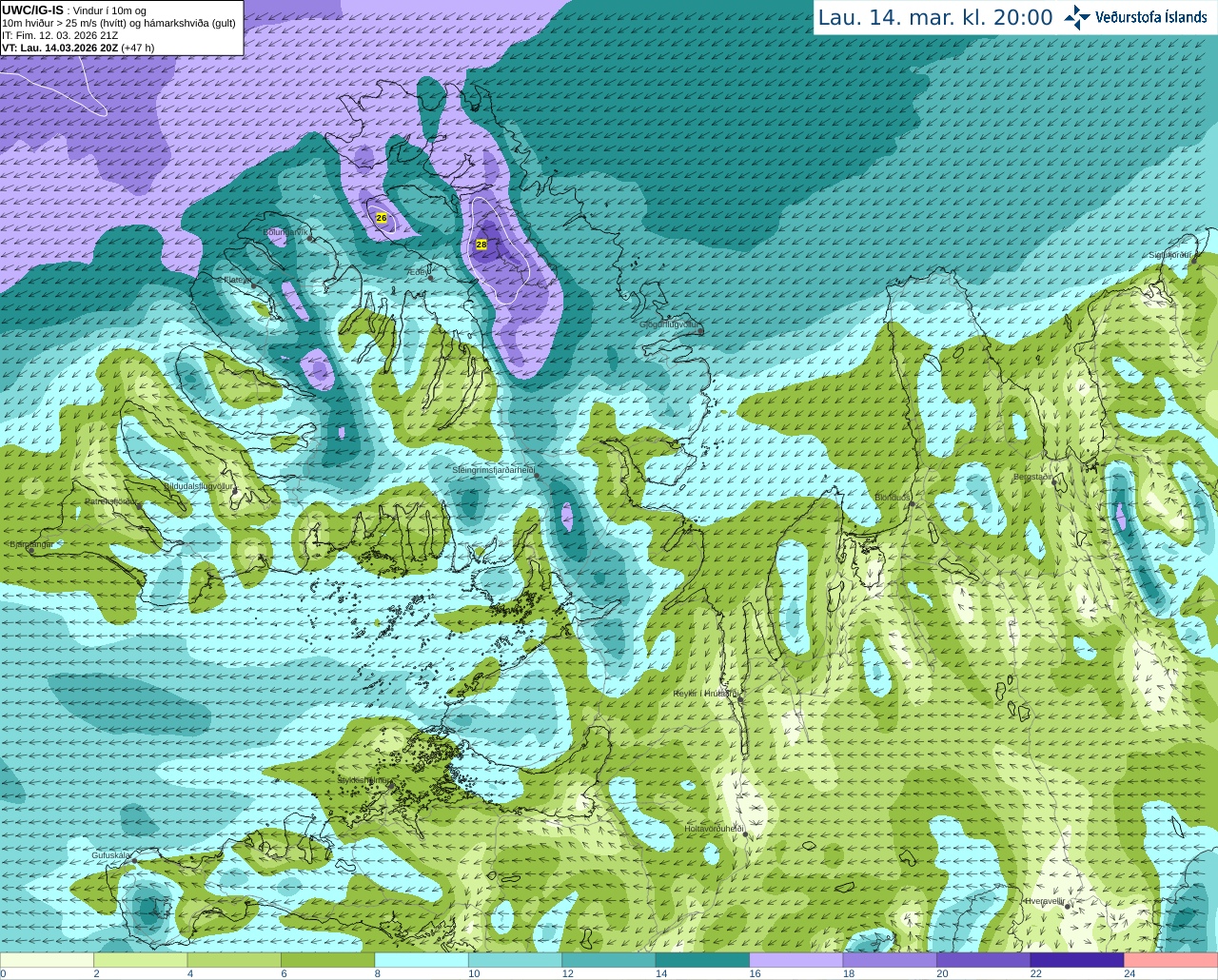
Task: Click the Patreksfjörður station label
Action: [111, 500]
